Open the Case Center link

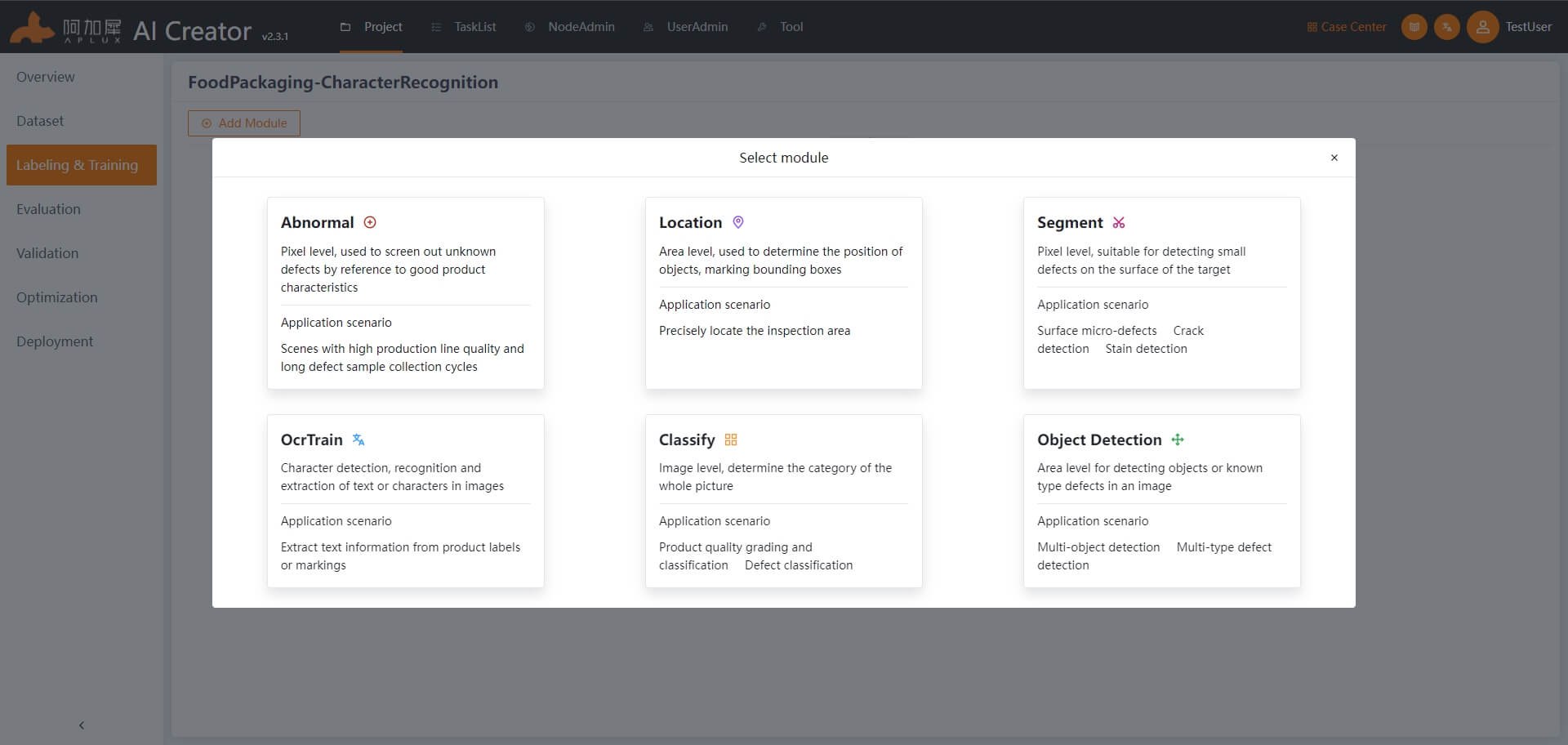pos(1347,27)
